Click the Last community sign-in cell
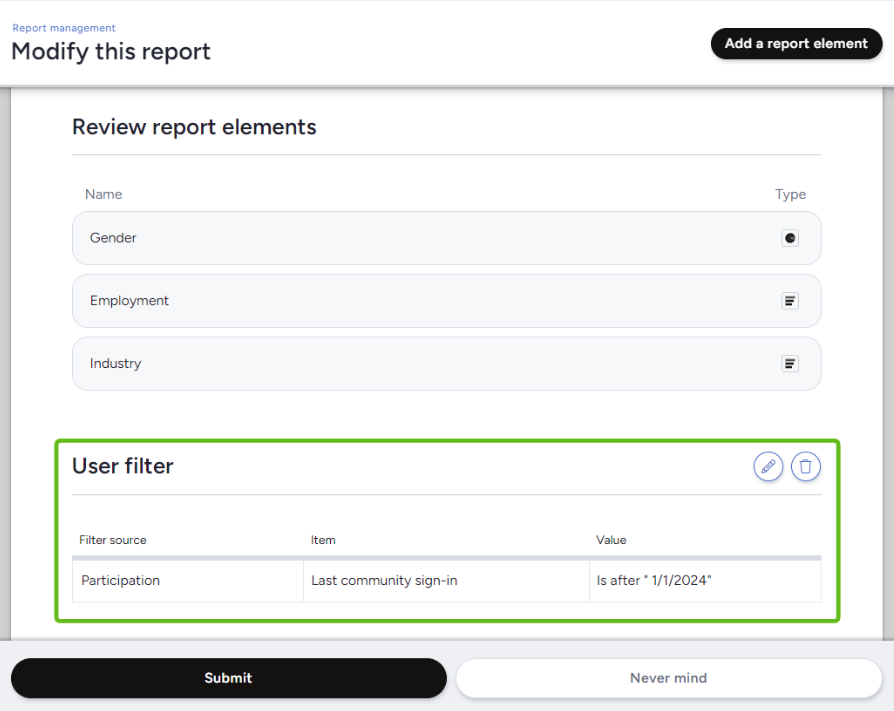 (384, 581)
